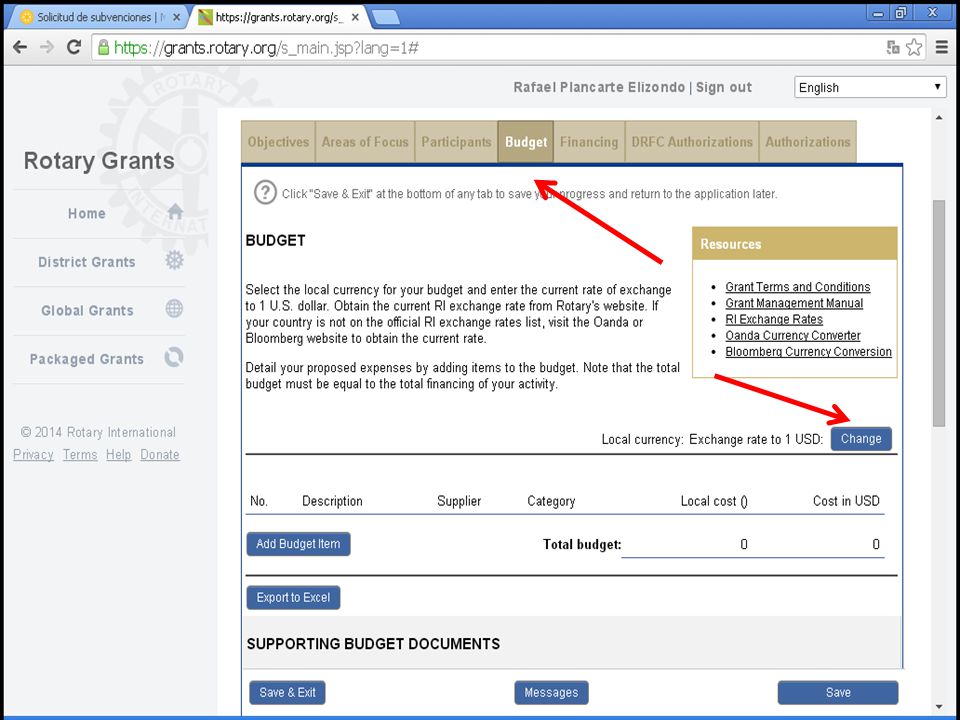
Task: Click Add Budget Item button
Action: 298,544
